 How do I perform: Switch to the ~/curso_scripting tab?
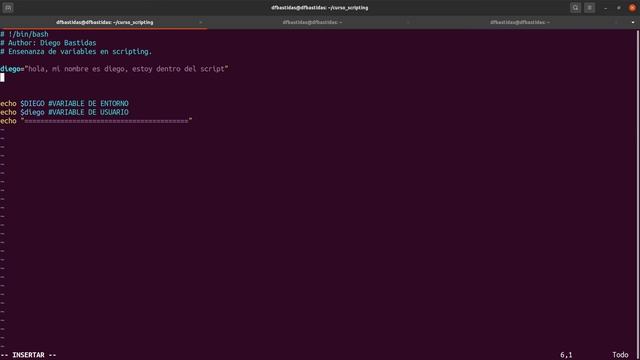[104, 22]
